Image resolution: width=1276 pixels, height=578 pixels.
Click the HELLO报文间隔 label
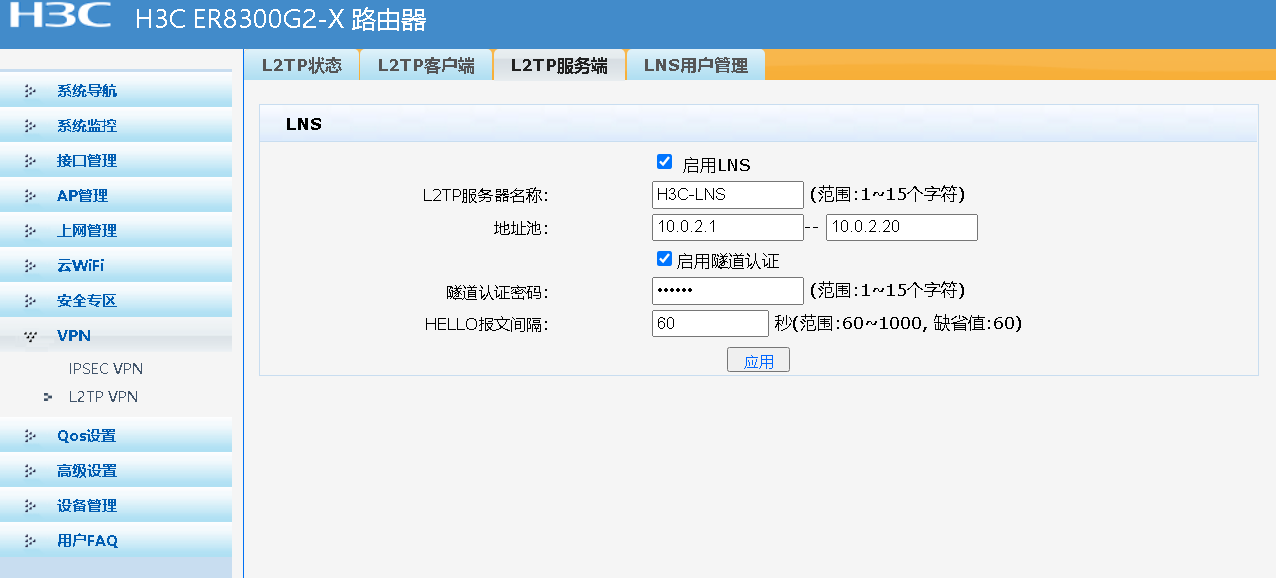(486, 324)
